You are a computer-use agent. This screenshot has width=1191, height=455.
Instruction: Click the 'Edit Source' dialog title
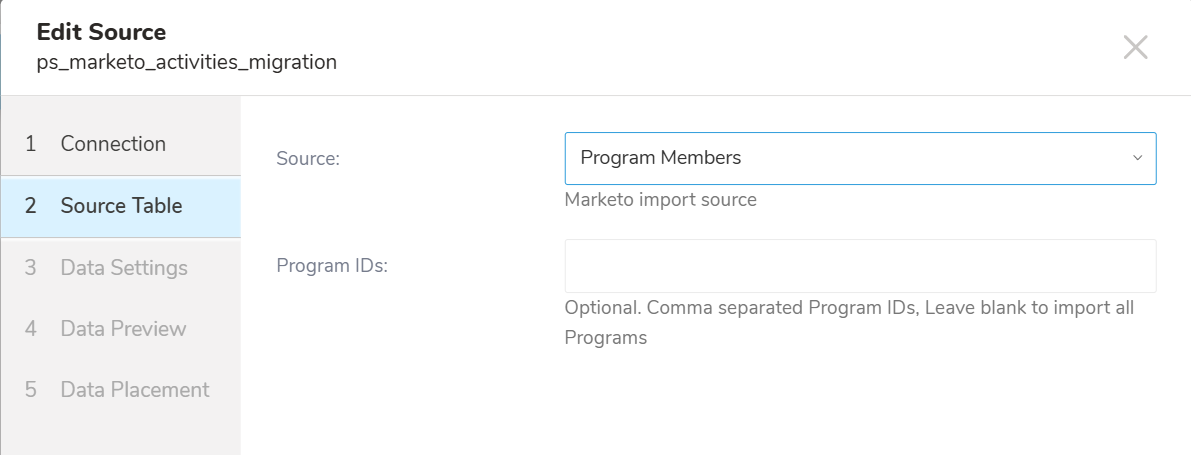pos(101,32)
